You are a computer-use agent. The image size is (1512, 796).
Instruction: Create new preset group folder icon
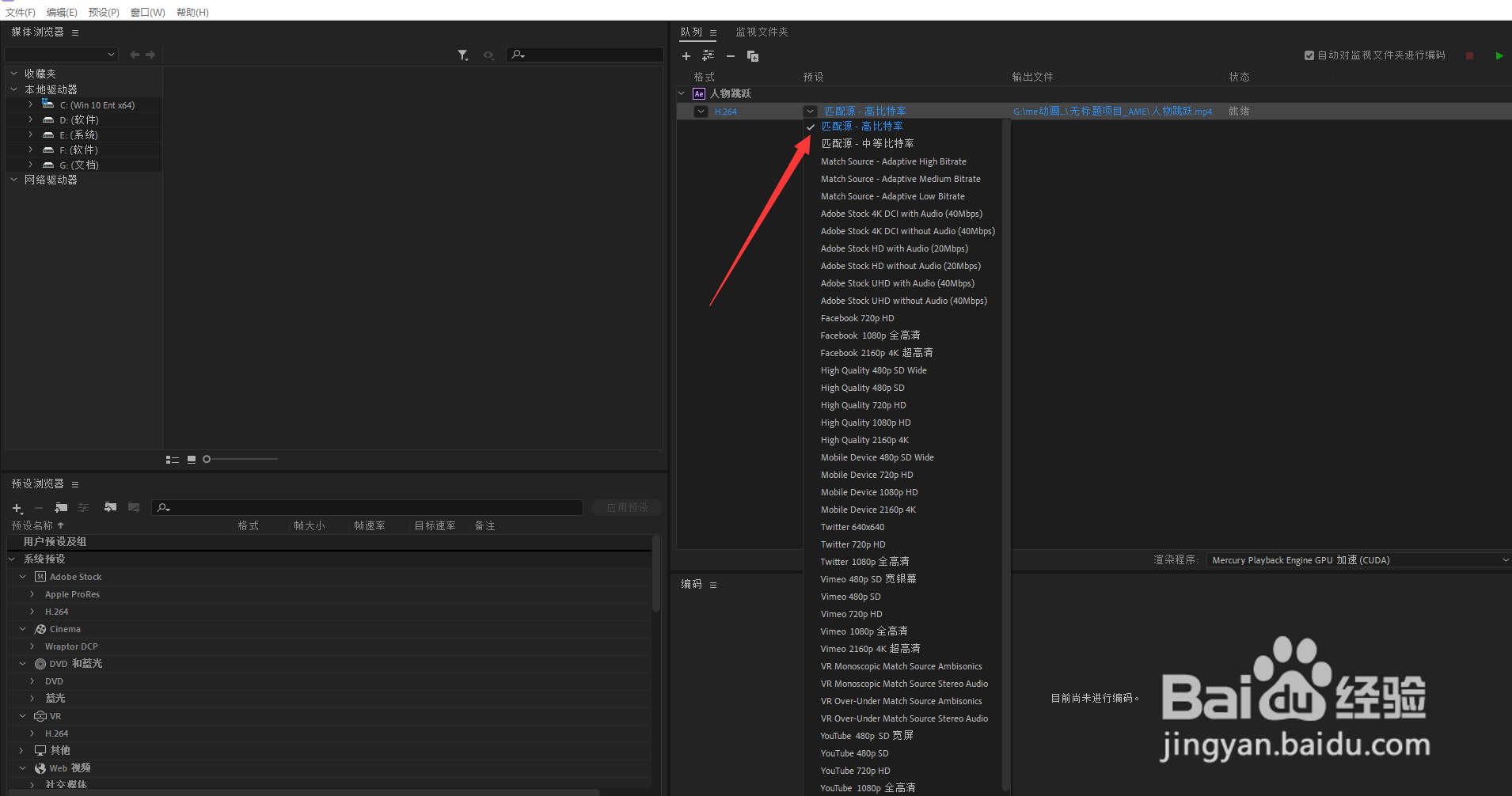61,508
